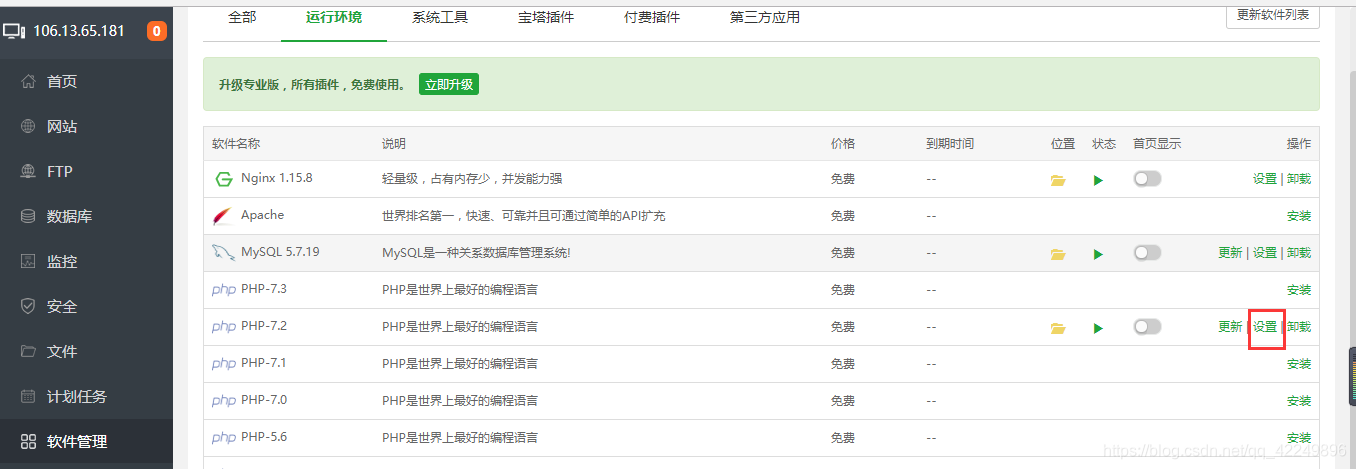1356x469 pixels.
Task: Switch to the 全部 tab
Action: (x=242, y=18)
